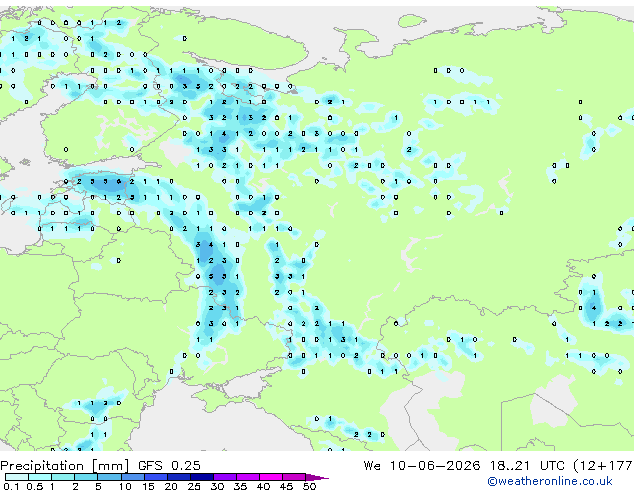Click the '20' legend scale label
Image resolution: width=634 pixels, height=490 pixels.
[x=171, y=486]
